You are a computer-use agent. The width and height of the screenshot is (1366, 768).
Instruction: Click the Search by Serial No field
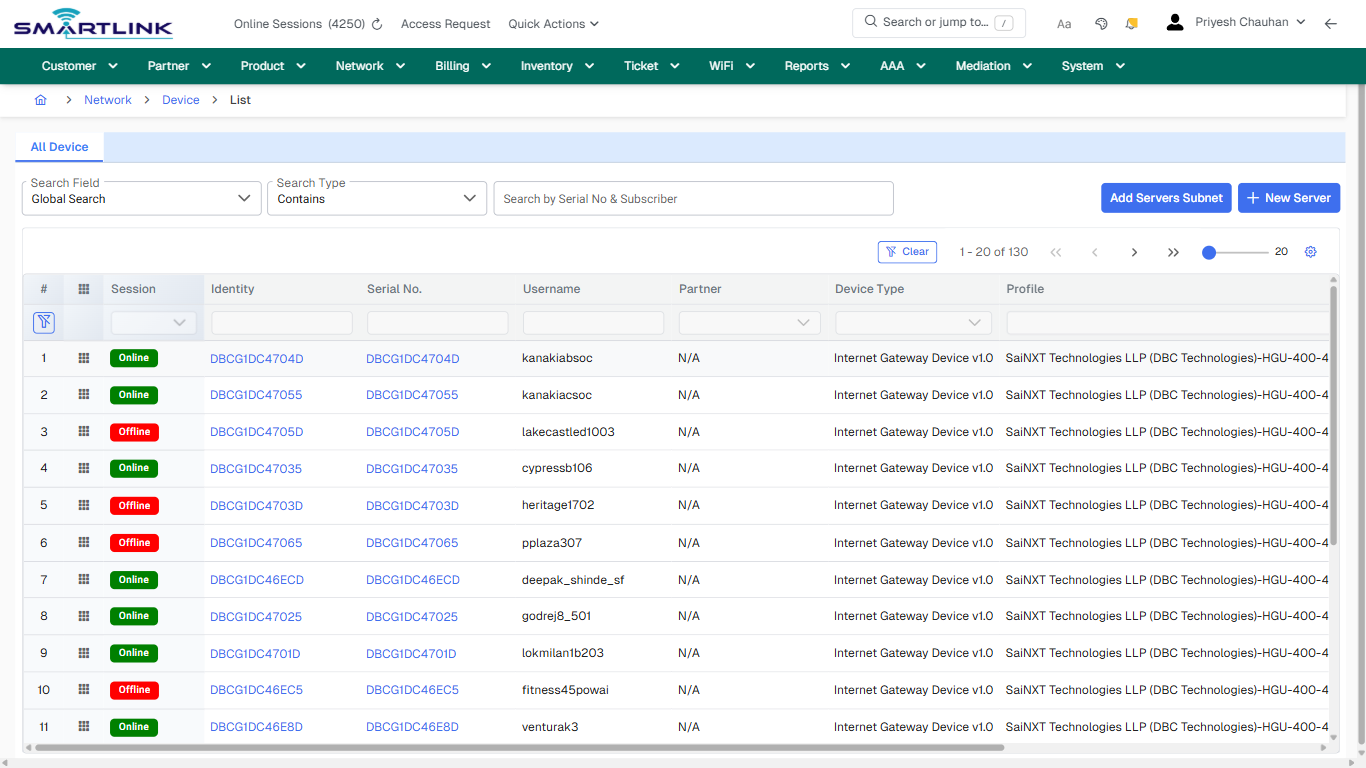point(693,198)
